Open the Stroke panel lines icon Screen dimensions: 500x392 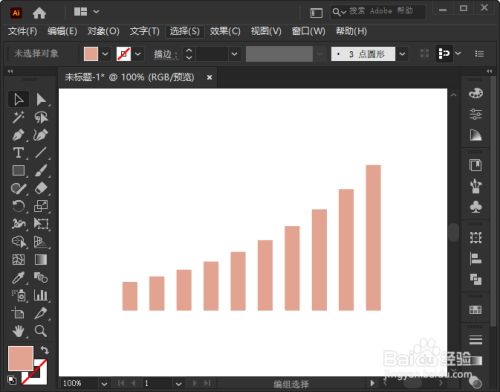click(x=476, y=340)
